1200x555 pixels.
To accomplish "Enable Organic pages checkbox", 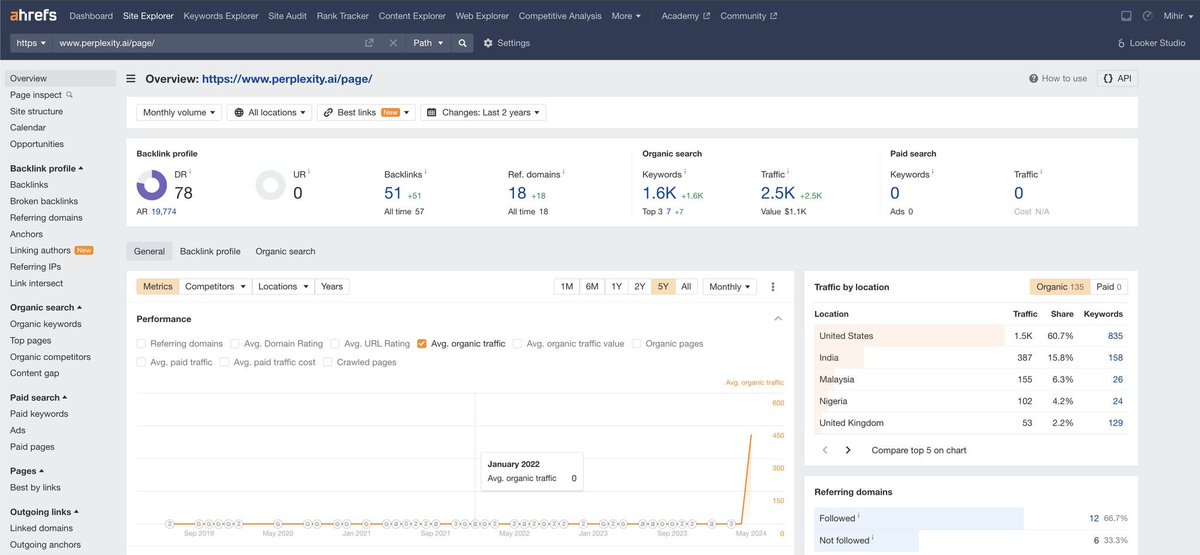I will point(637,343).
